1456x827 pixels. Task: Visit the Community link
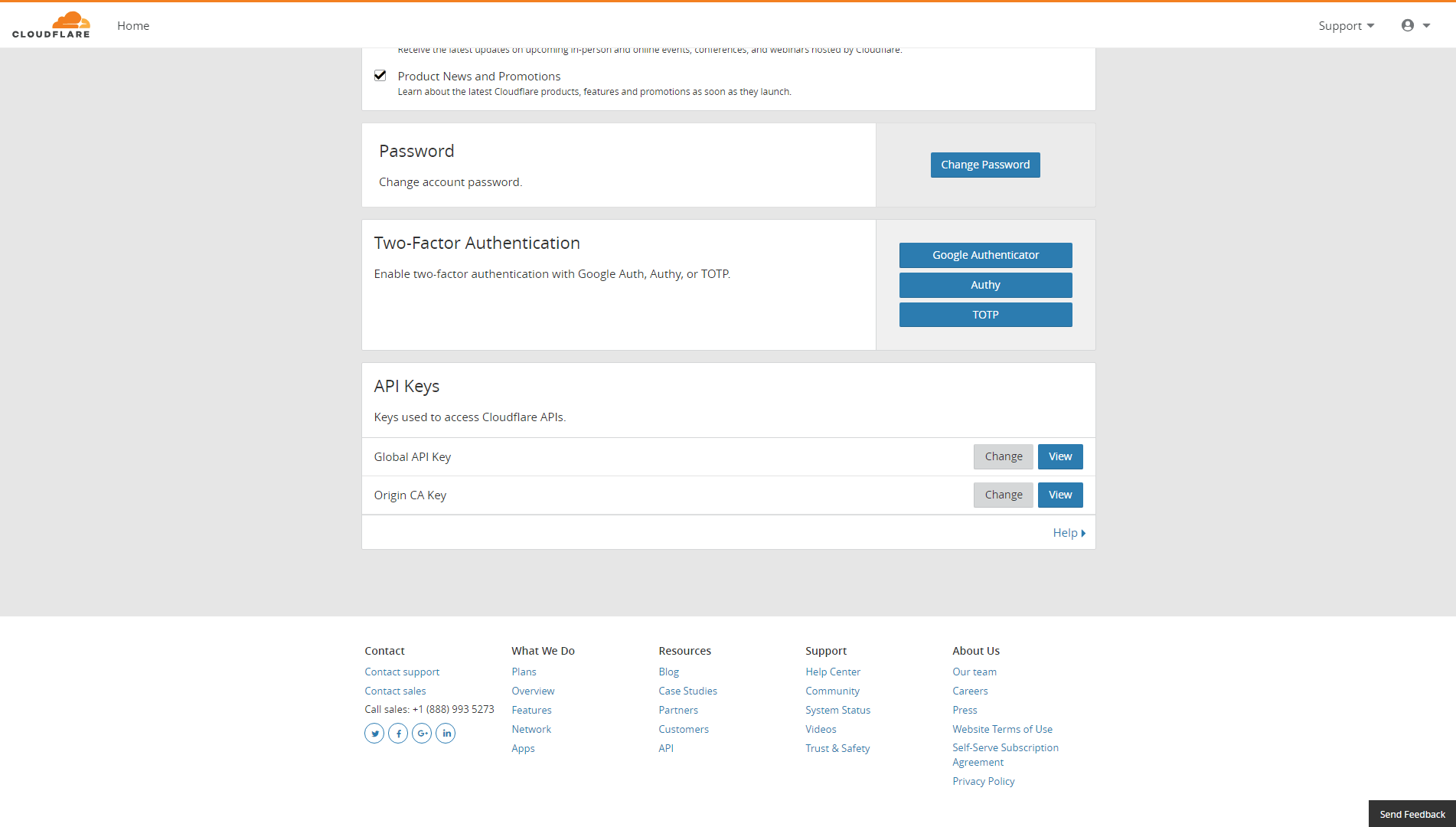click(832, 691)
